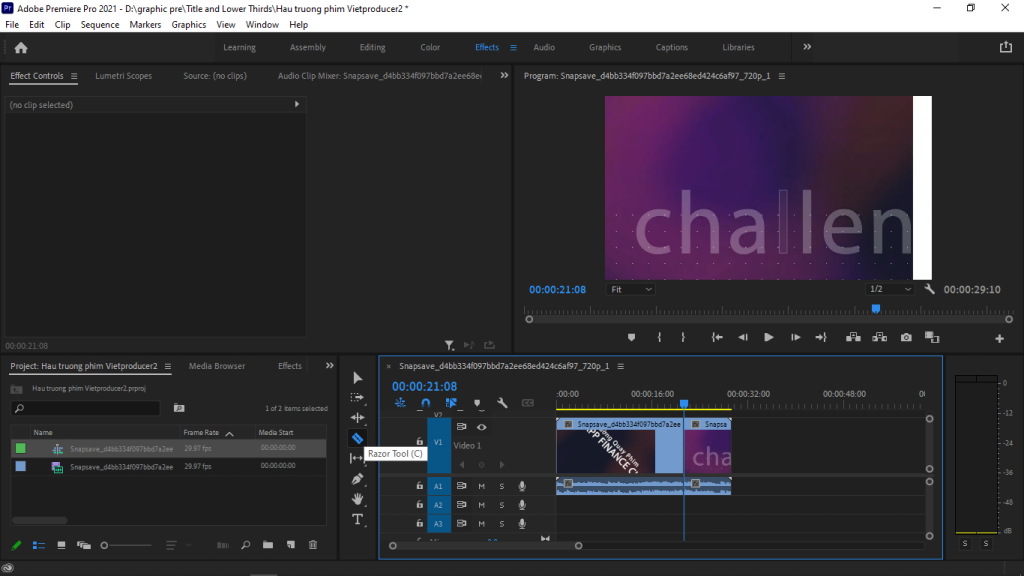Image resolution: width=1024 pixels, height=576 pixels.
Task: Toggle the timeline Snap magnet
Action: pos(425,403)
